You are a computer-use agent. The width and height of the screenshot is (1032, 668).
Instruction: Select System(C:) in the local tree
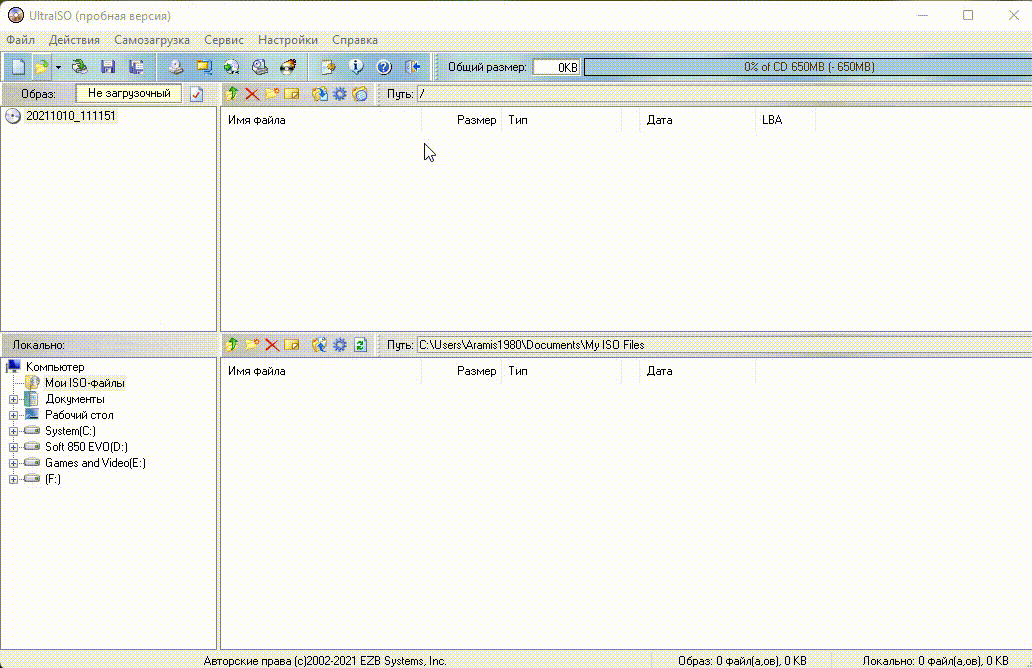[x=70, y=431]
